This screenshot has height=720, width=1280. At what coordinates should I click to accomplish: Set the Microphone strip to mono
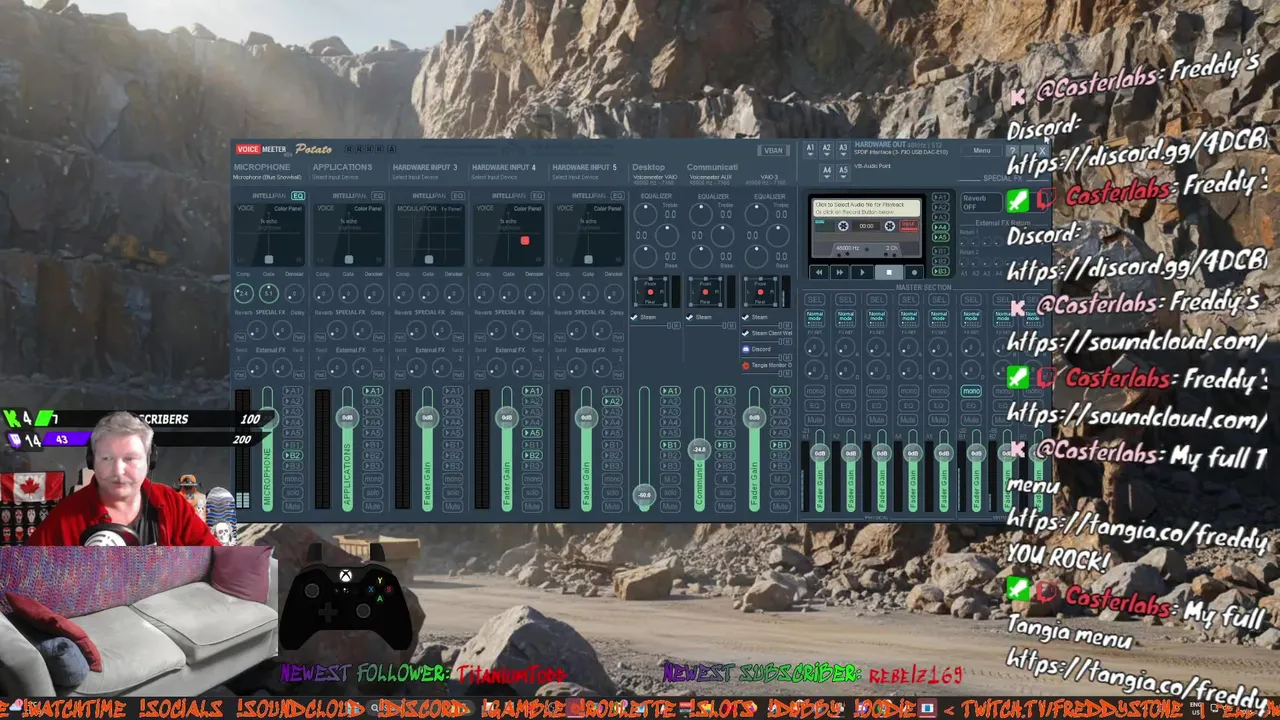click(x=292, y=480)
